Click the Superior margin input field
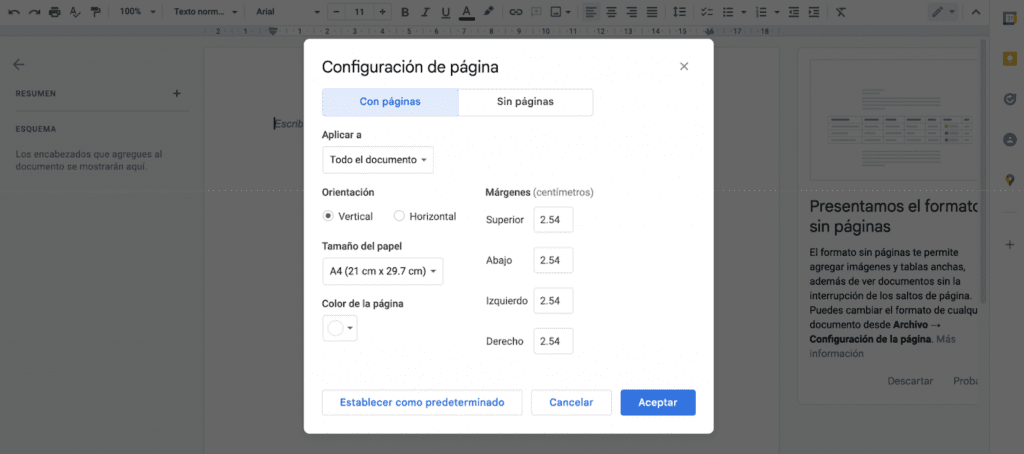This screenshot has width=1024, height=454. [553, 220]
